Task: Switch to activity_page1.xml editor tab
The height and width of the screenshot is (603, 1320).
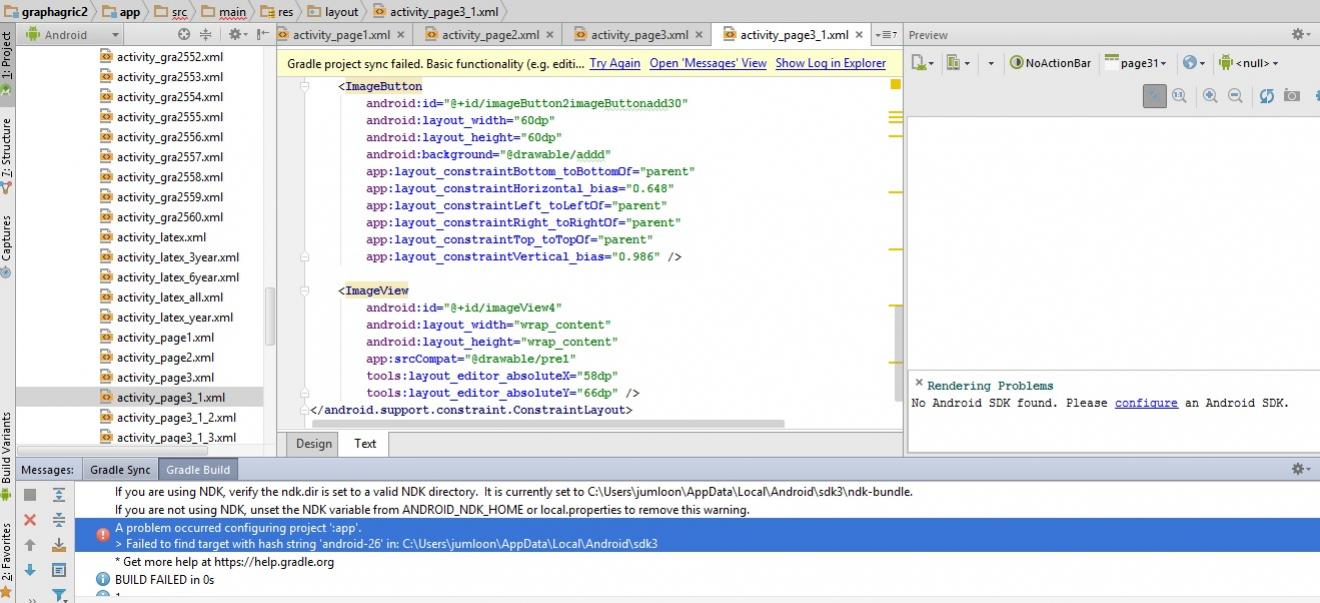Action: (x=340, y=34)
